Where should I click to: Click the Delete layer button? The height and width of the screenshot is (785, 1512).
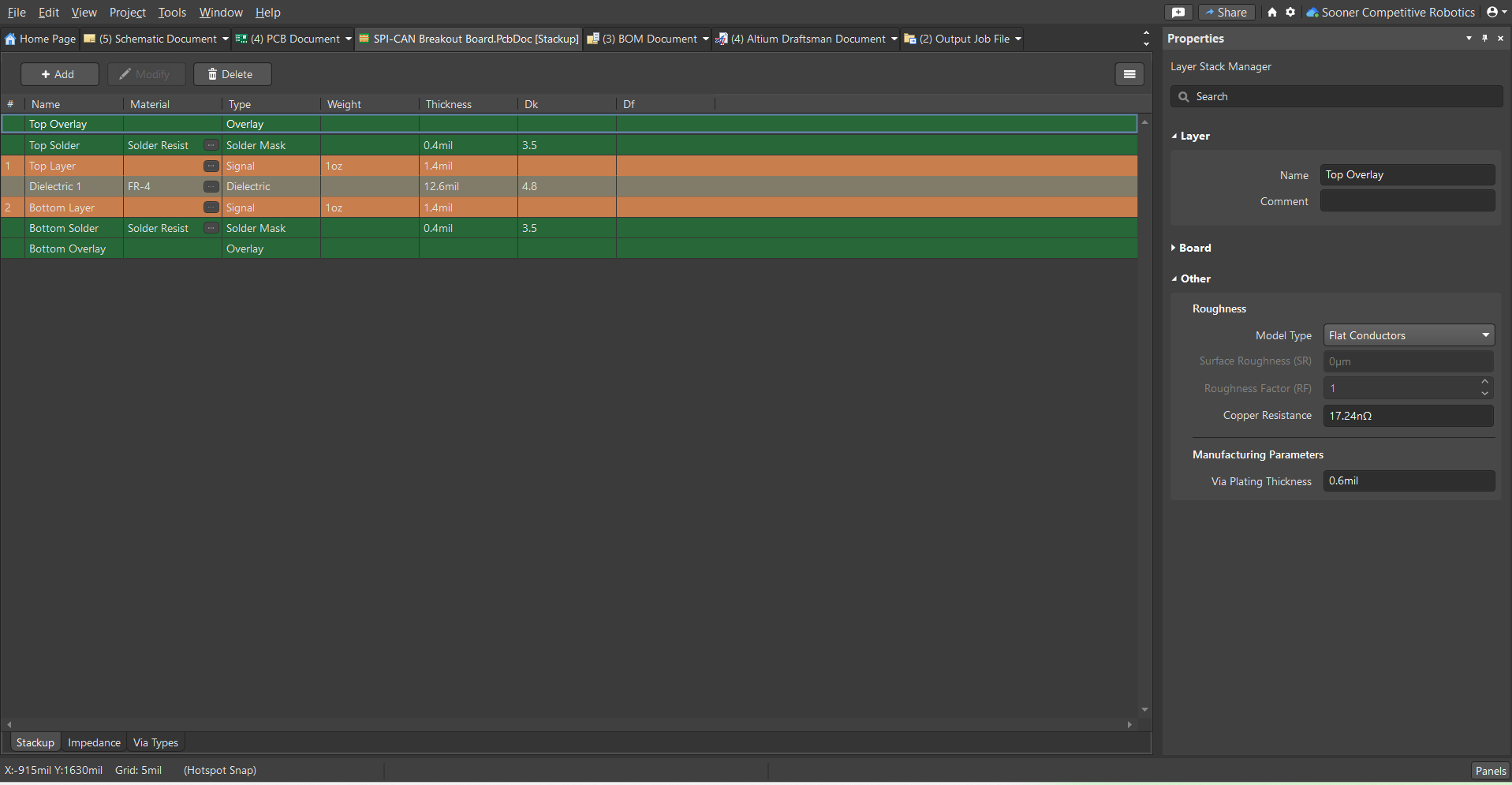(232, 74)
